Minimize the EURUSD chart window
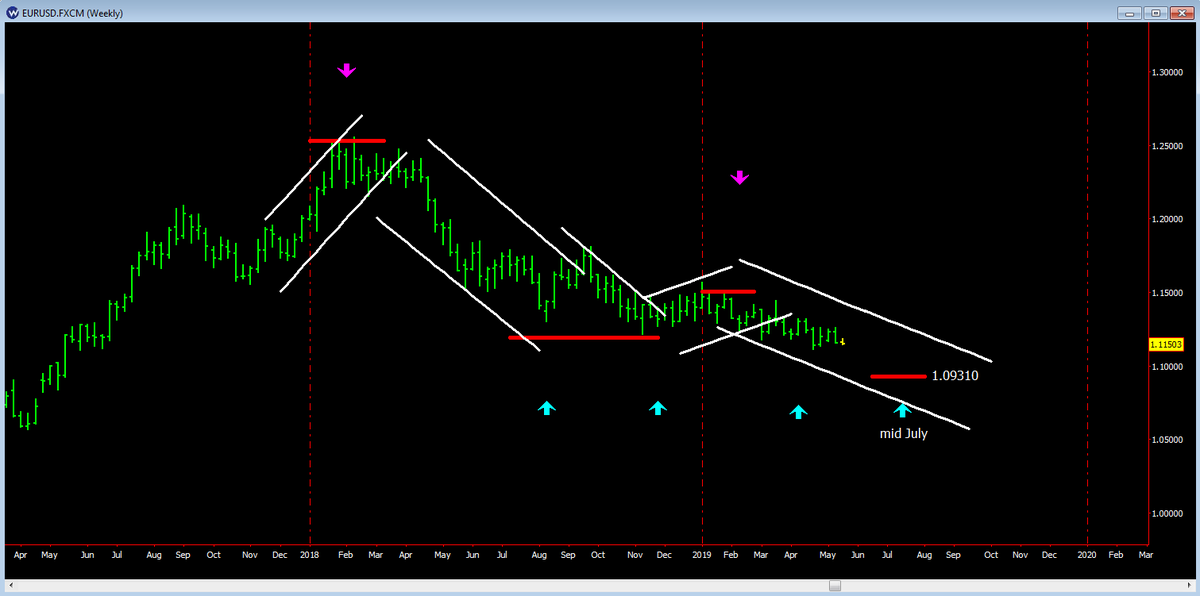 (1130, 12)
